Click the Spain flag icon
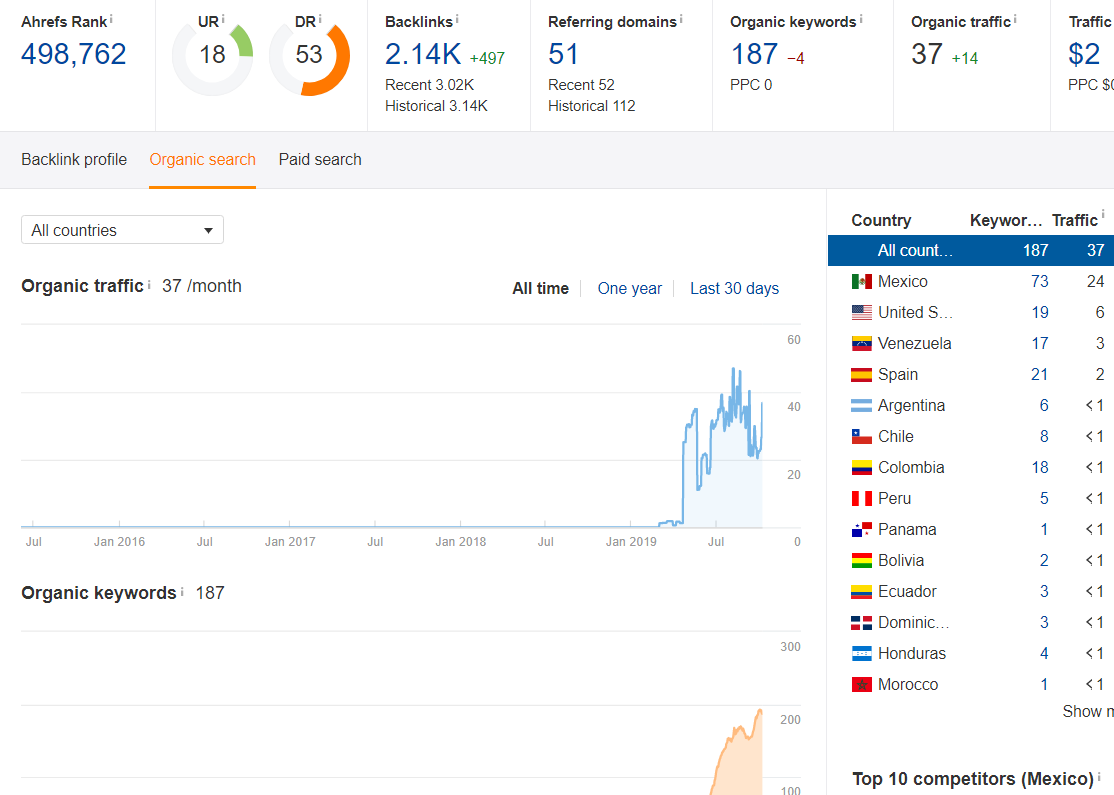The height and width of the screenshot is (795, 1114). coord(861,374)
